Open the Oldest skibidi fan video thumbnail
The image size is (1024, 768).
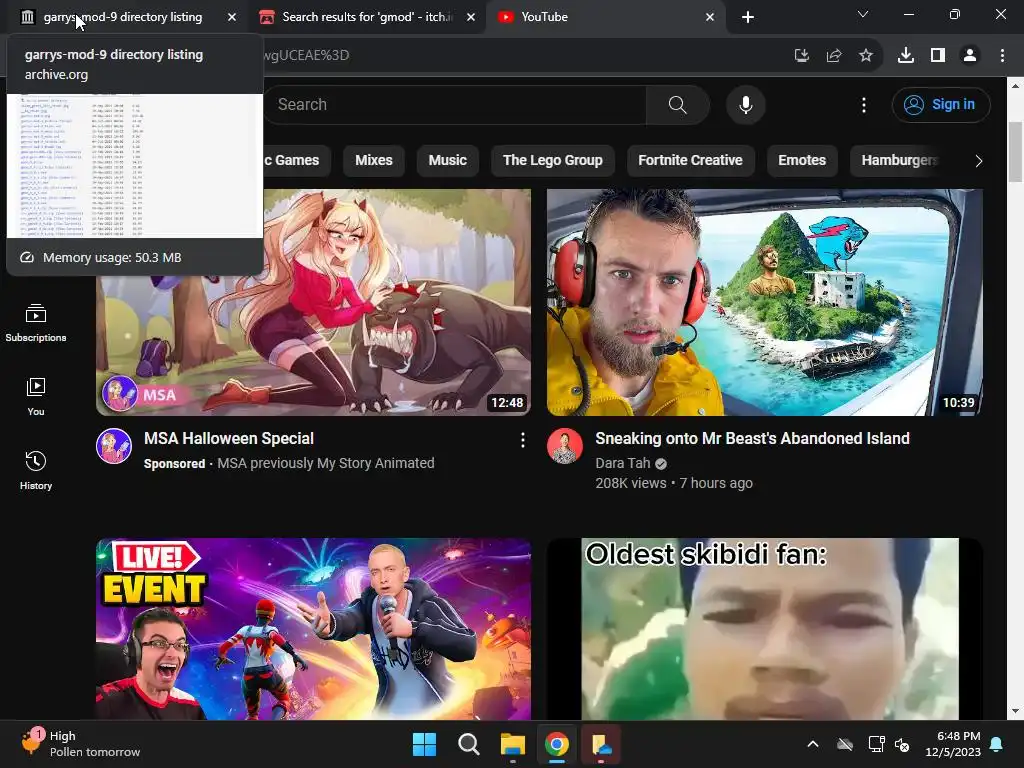click(x=765, y=629)
